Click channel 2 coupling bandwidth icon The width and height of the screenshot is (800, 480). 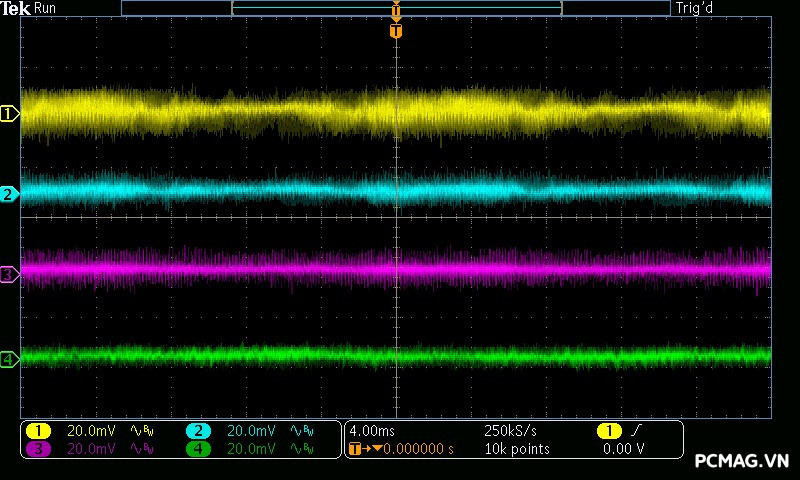[301, 431]
